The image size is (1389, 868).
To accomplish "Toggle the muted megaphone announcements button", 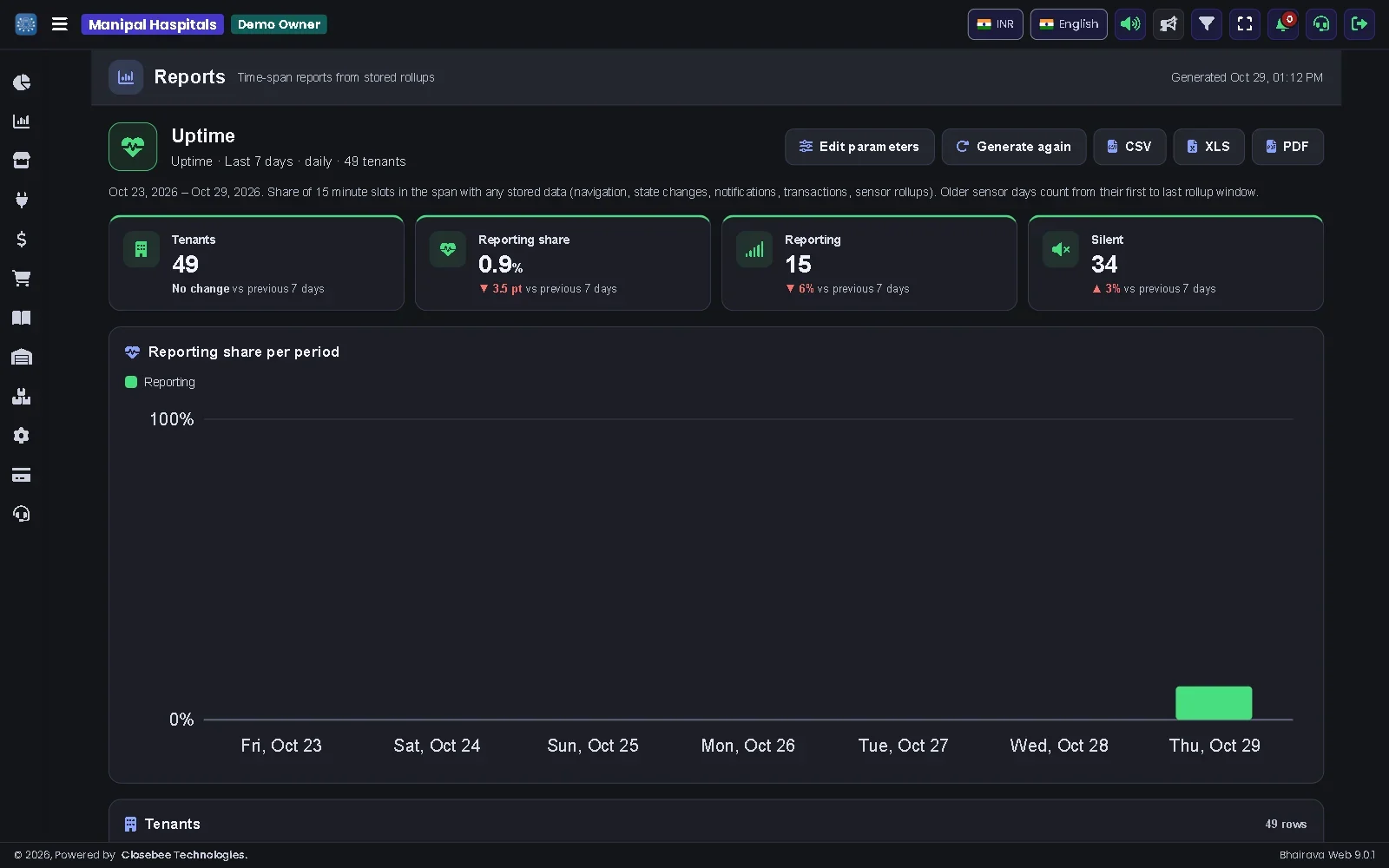I will (x=1168, y=24).
